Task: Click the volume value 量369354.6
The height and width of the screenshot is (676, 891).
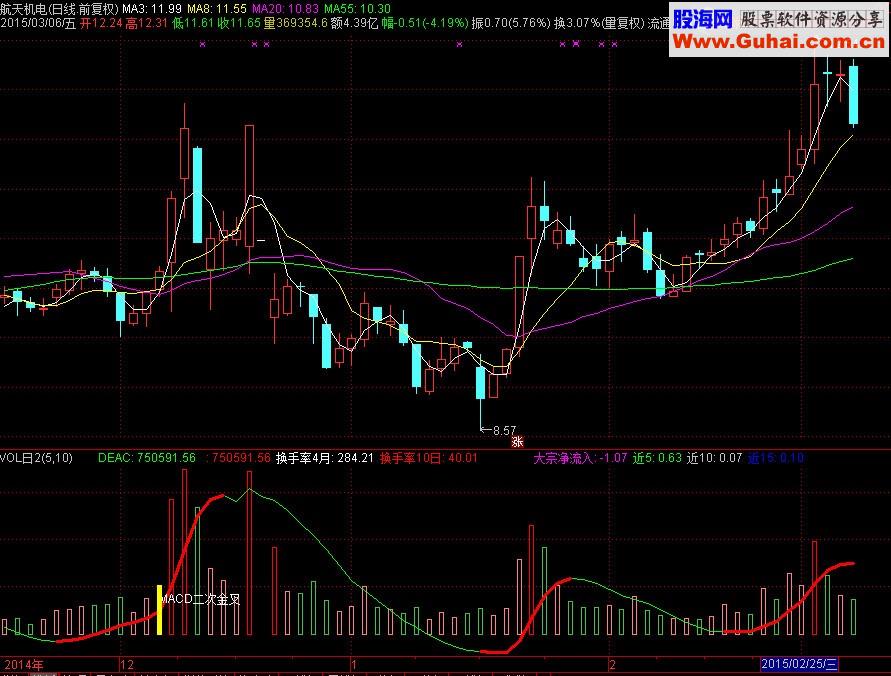Action: pyautogui.click(x=295, y=23)
